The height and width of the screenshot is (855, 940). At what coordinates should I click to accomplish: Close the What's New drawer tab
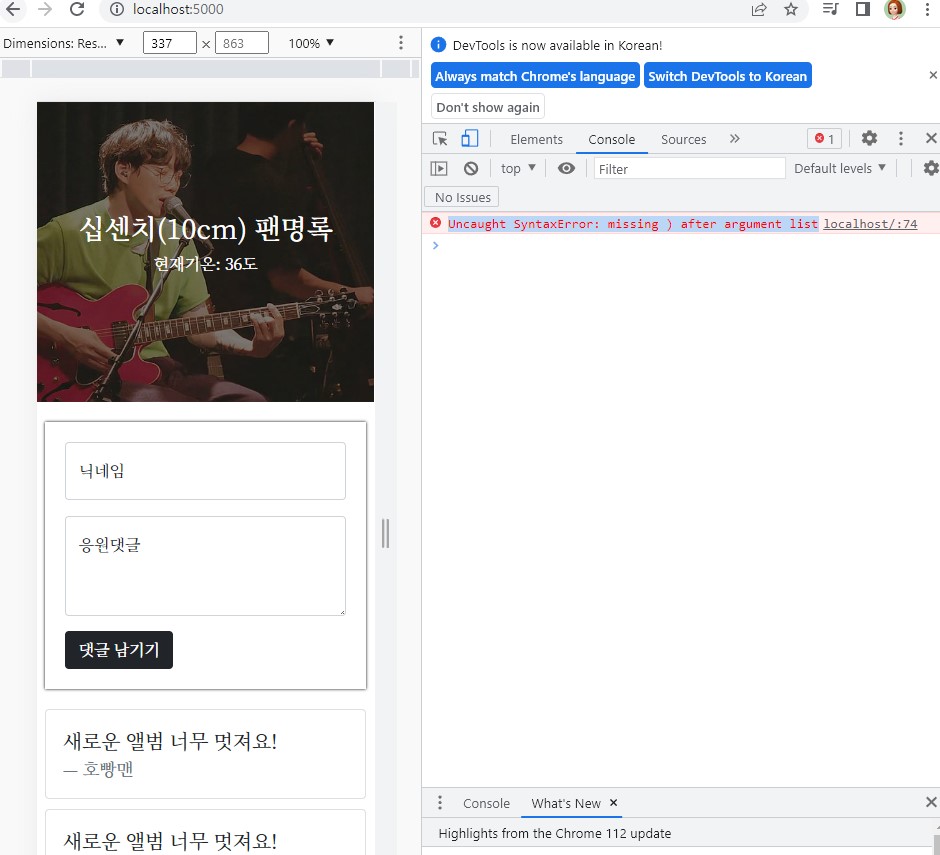coord(613,802)
